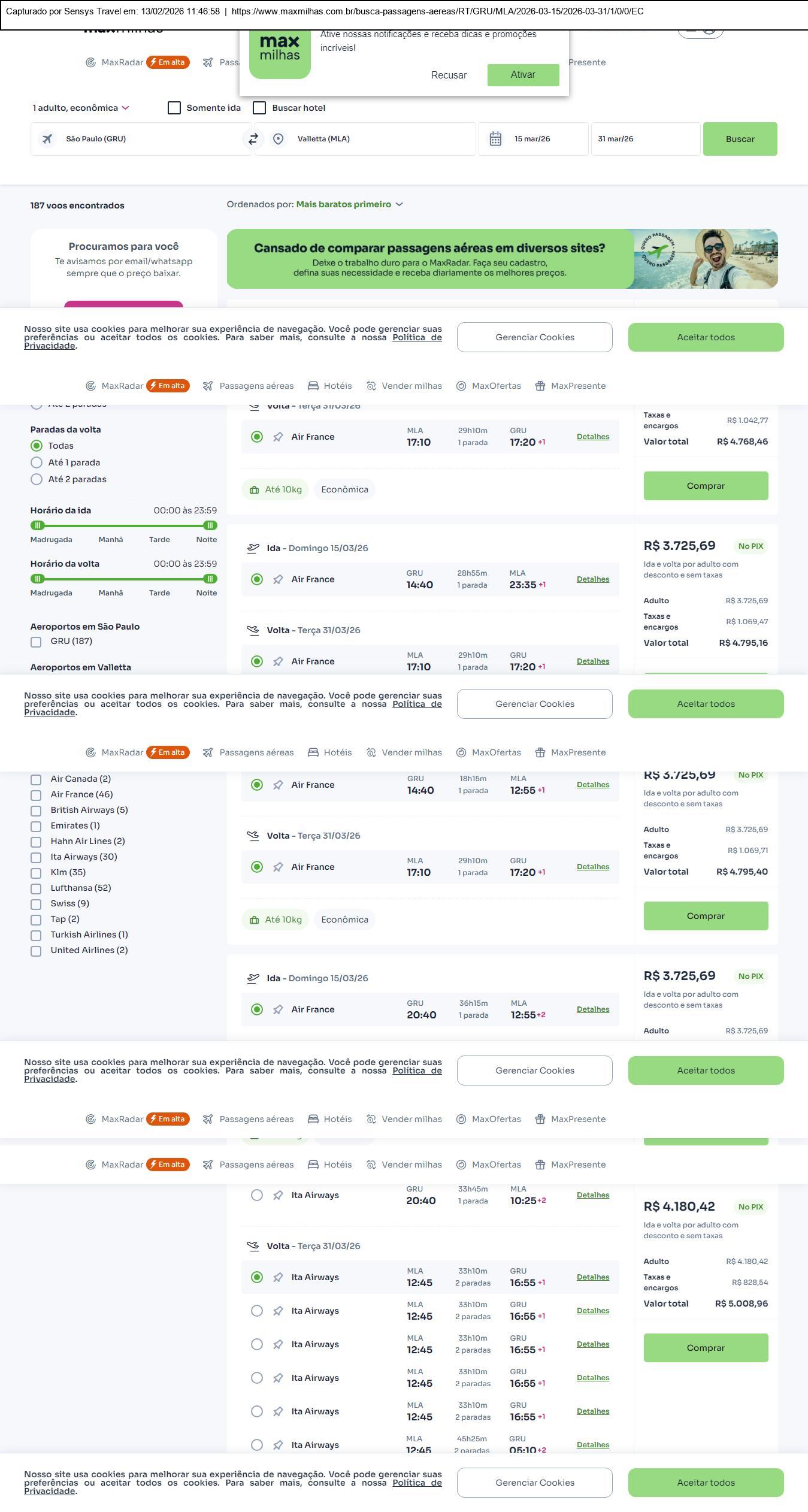Click the location pin icon in destination field
Viewport: 808px width, 1512px height.
point(278,139)
